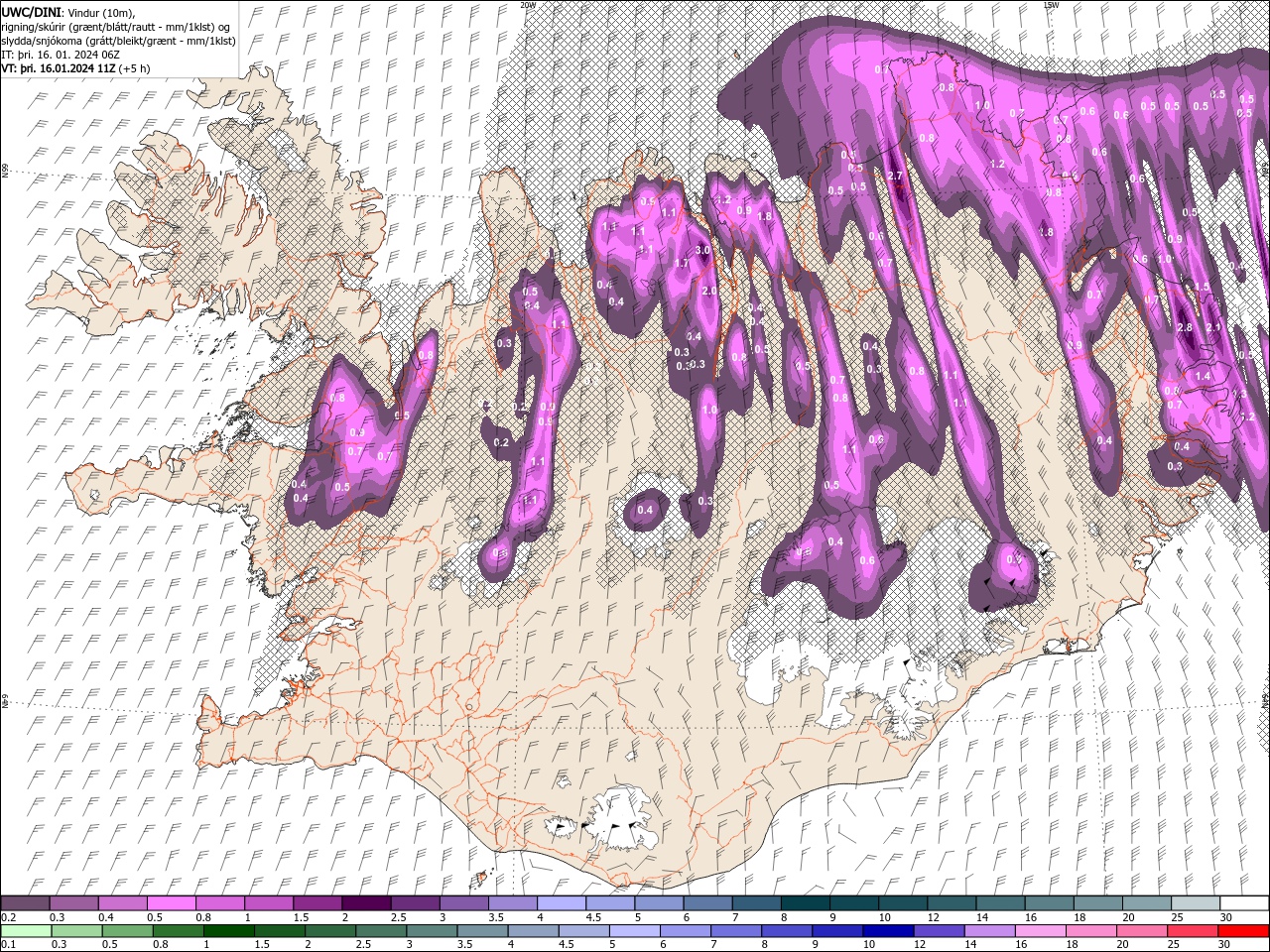Viewport: 1270px width, 952px height.
Task: Pick bottom legend swatch between 16 and 18
Action: pyautogui.click(x=1042, y=930)
